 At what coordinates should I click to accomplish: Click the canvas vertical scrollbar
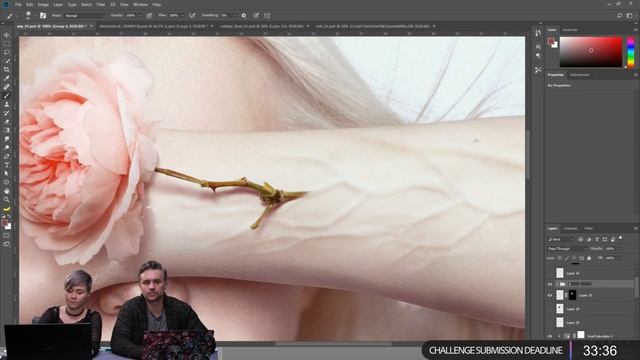coord(528,155)
